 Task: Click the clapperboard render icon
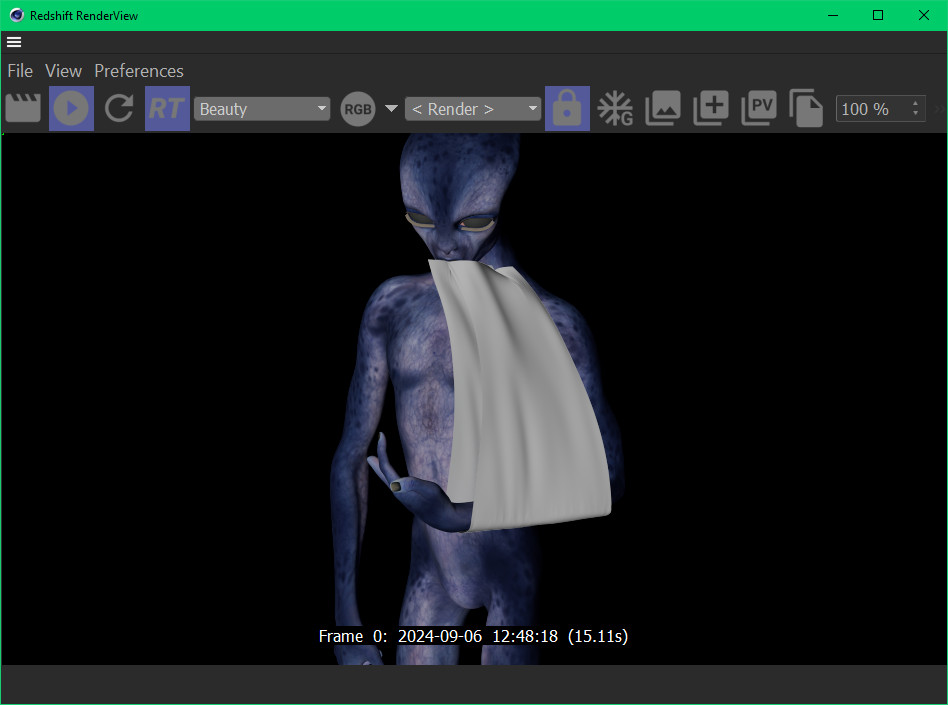coord(23,108)
